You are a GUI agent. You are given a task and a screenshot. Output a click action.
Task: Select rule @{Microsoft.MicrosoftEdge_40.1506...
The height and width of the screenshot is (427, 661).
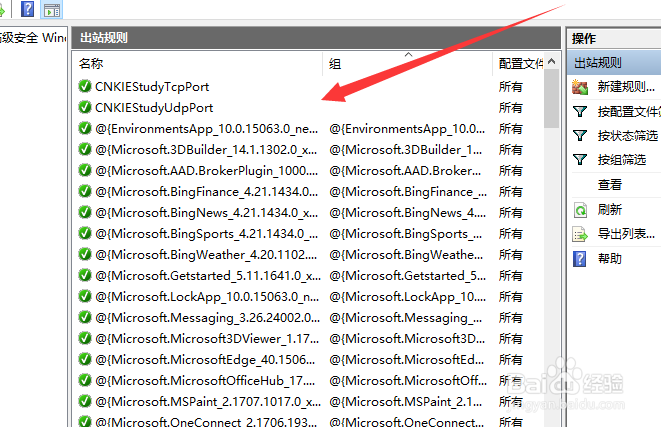[x=205, y=360]
